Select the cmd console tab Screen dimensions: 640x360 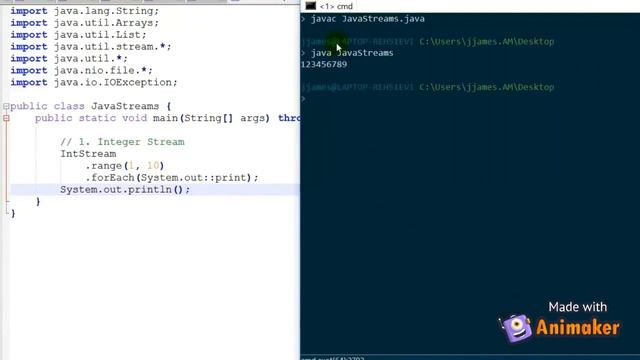[x=331, y=6]
